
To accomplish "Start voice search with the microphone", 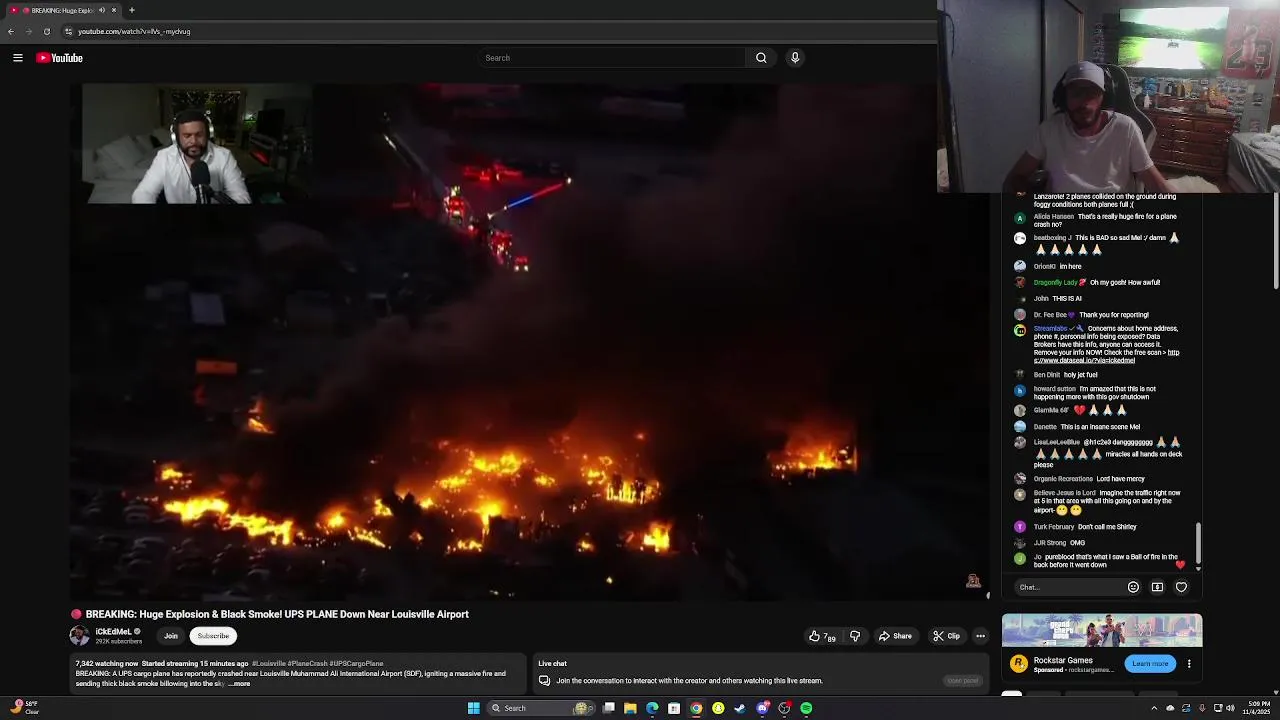I will (x=795, y=58).
